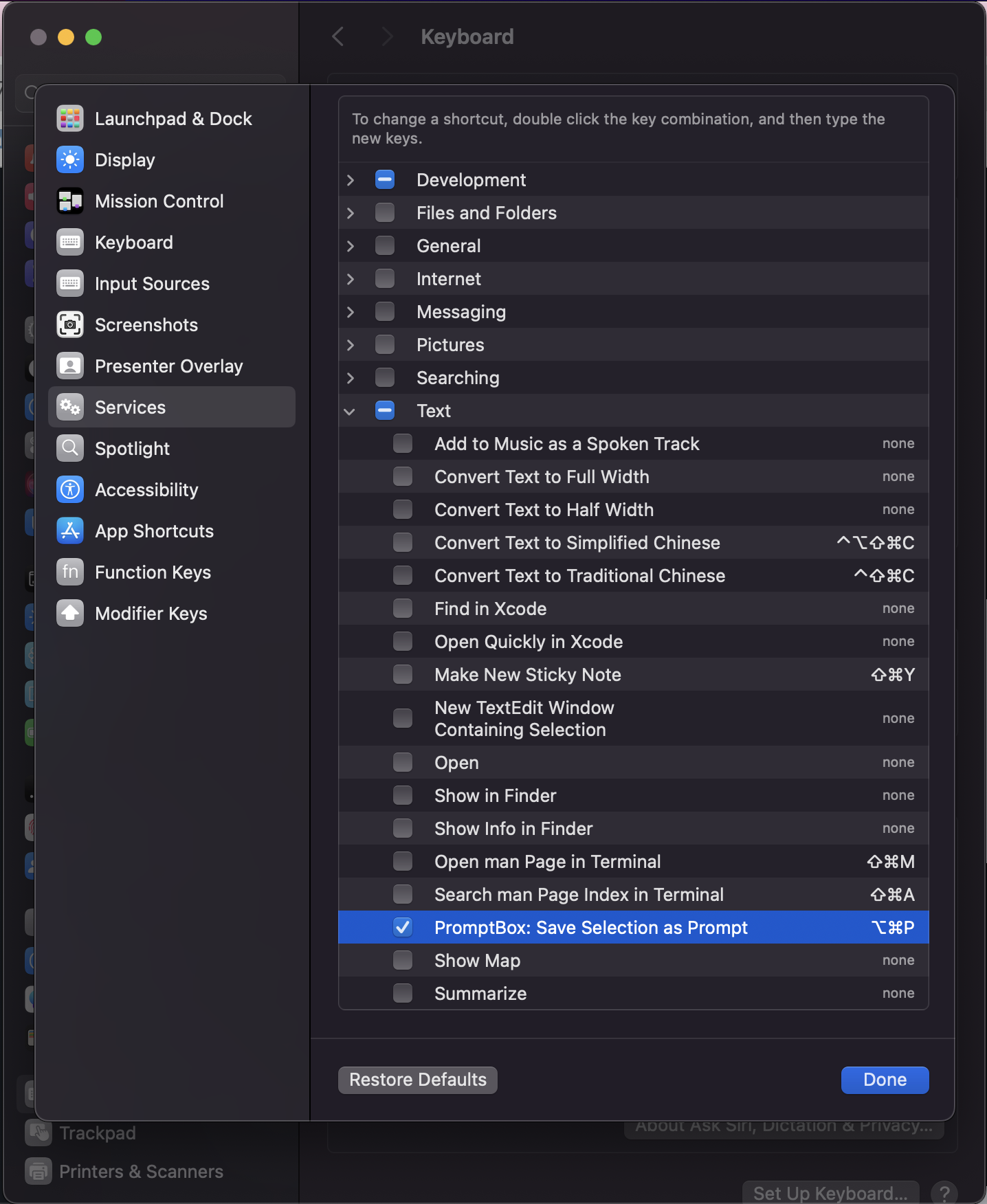
Task: Click the Searching category label
Action: [x=458, y=378]
